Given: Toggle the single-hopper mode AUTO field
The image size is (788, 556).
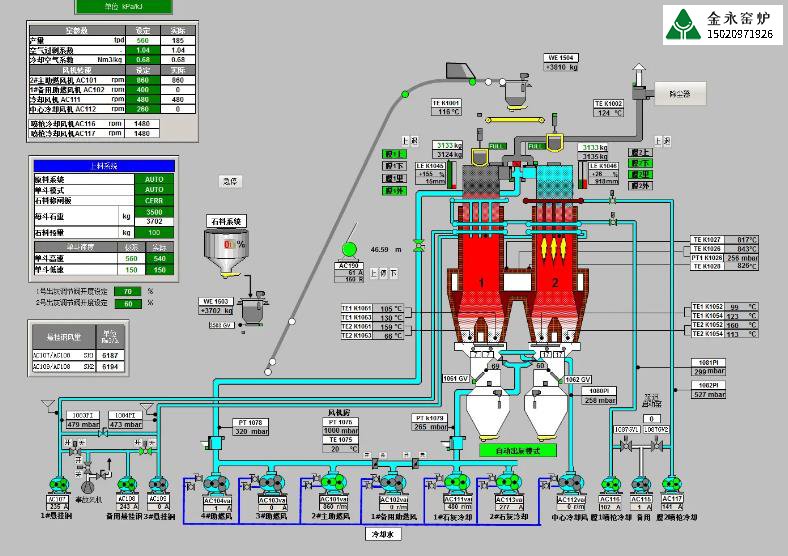Looking at the screenshot, I should coord(154,189).
